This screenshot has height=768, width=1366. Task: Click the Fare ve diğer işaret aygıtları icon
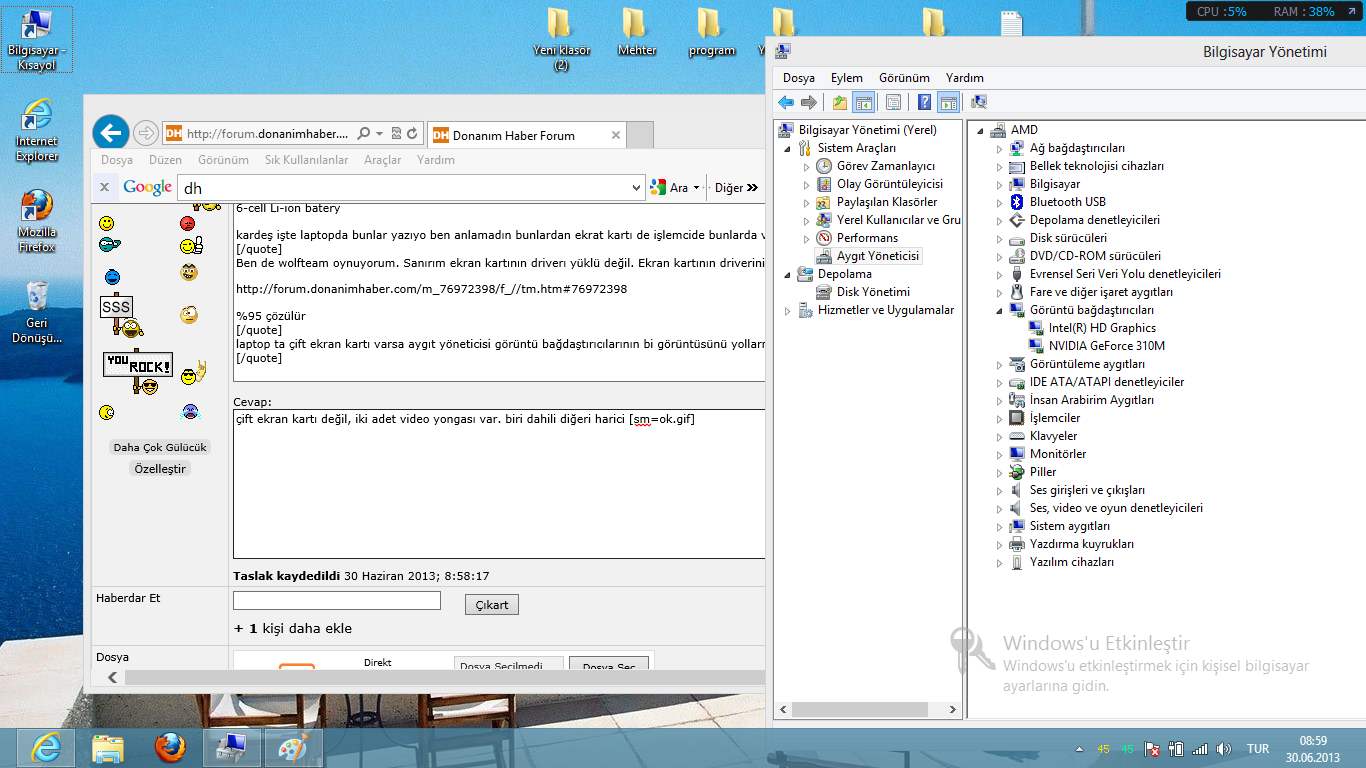point(1017,292)
